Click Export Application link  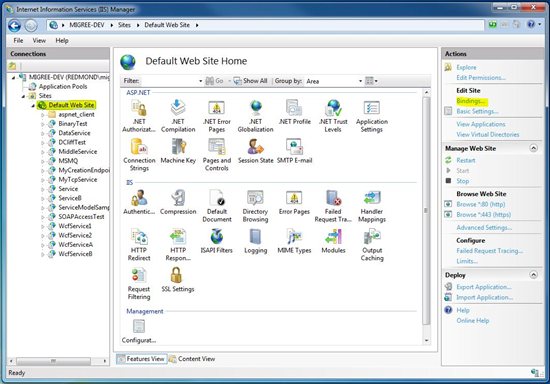[x=484, y=287]
